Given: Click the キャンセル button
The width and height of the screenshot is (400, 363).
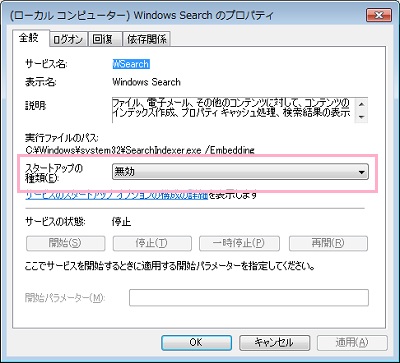Looking at the screenshot, I should (x=274, y=342).
